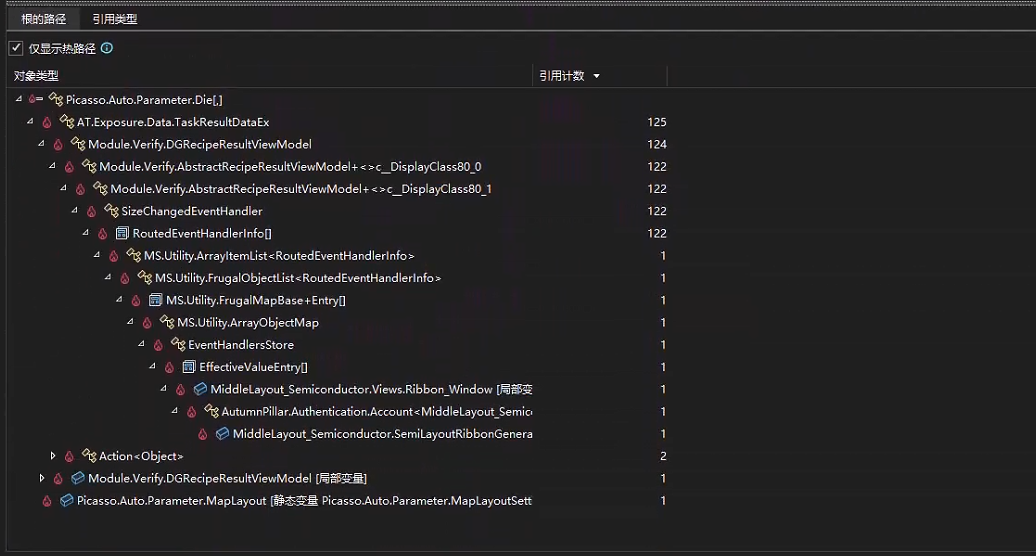This screenshot has width=1036, height=556.
Task: Click array icon next to RoutedEventHandlerInfo[]
Action: 122,233
